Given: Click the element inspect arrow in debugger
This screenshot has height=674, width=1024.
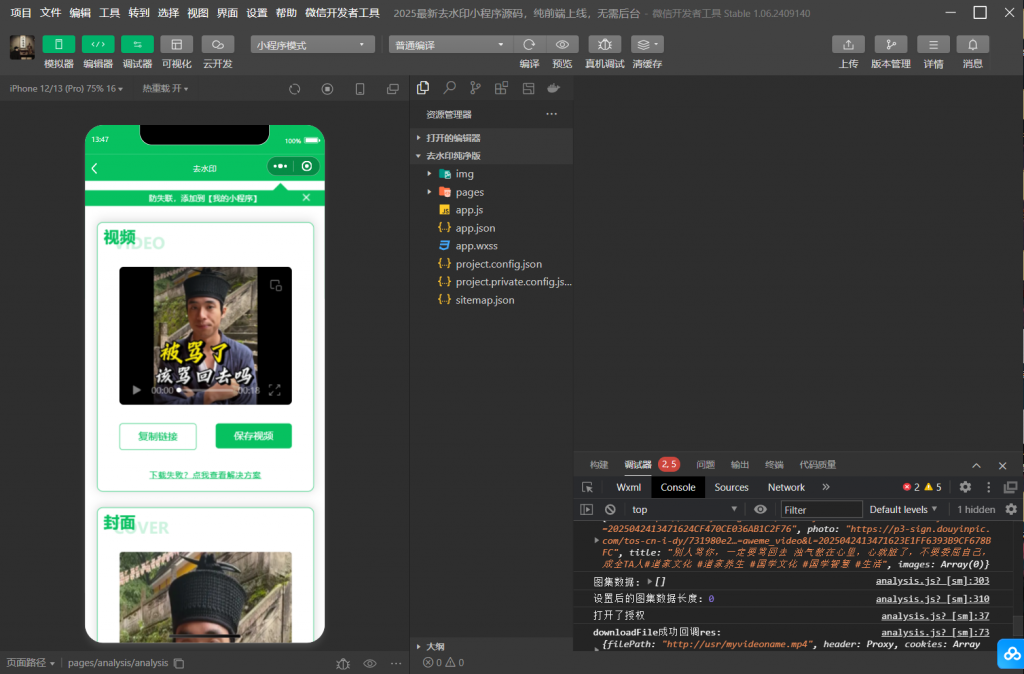Looking at the screenshot, I should pos(588,487).
